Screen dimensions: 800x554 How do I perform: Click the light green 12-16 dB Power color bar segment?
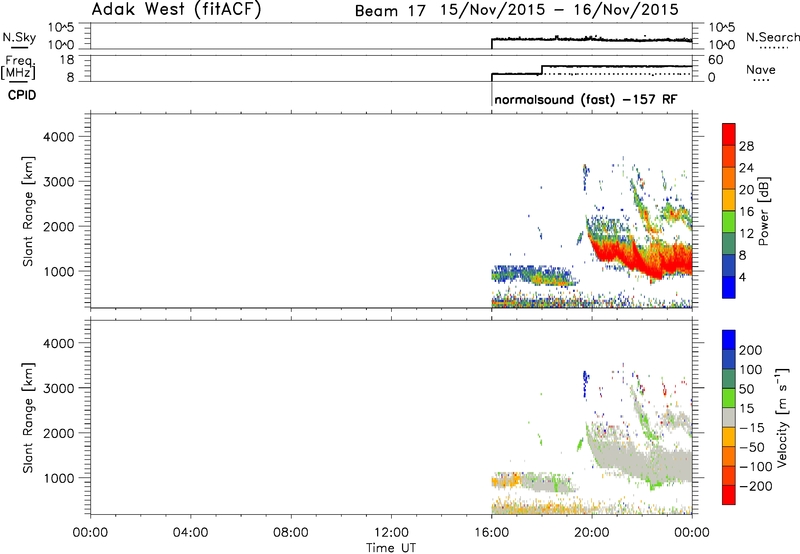point(729,222)
